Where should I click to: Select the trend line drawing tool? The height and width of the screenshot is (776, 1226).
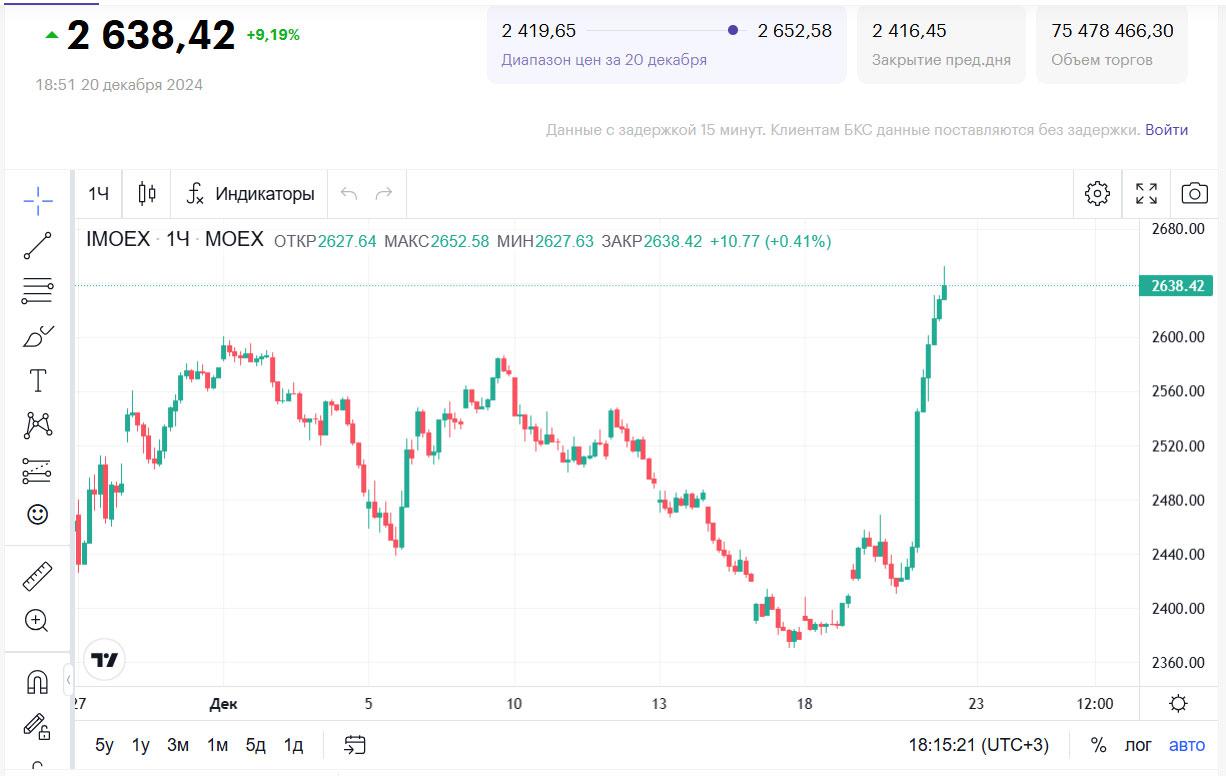point(38,245)
